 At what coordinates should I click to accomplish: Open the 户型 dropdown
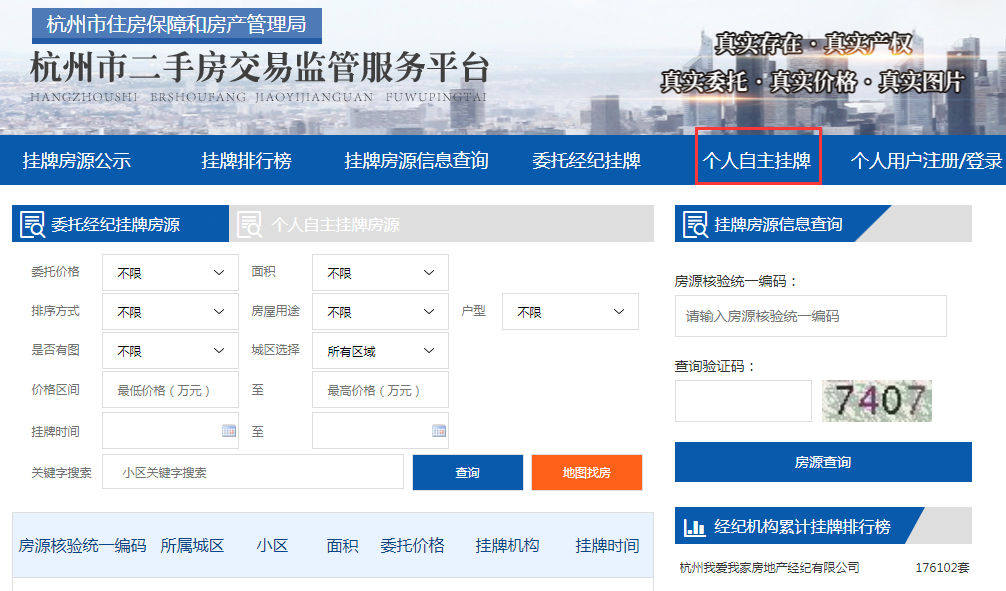[x=570, y=311]
